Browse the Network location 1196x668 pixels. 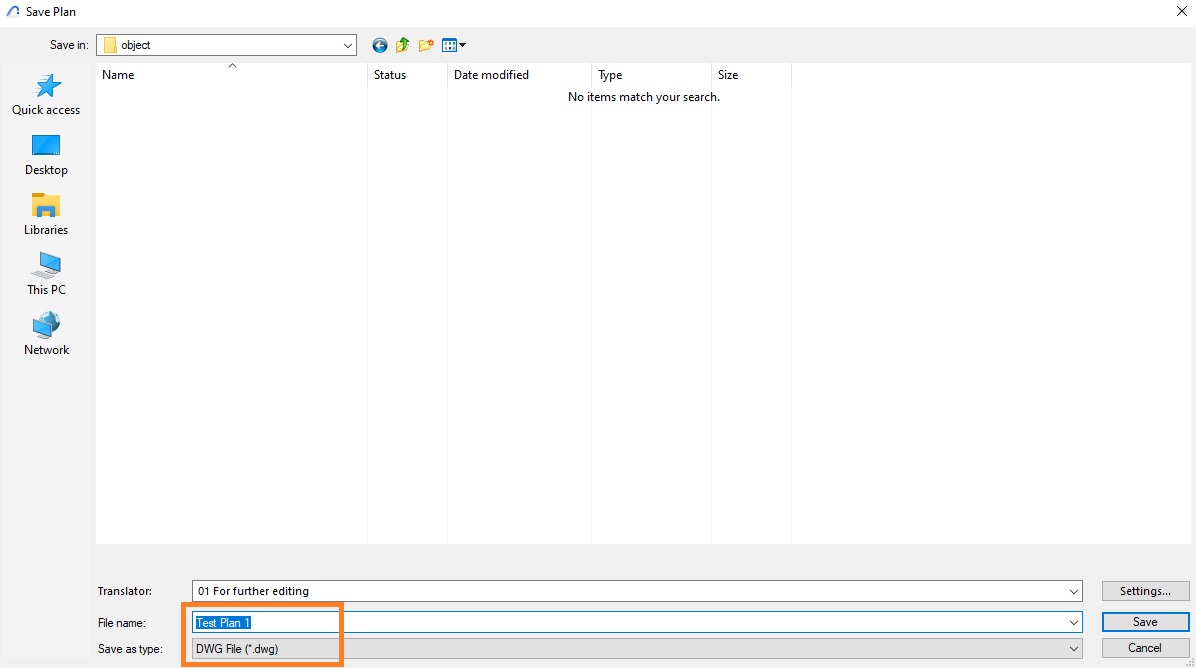pos(46,334)
